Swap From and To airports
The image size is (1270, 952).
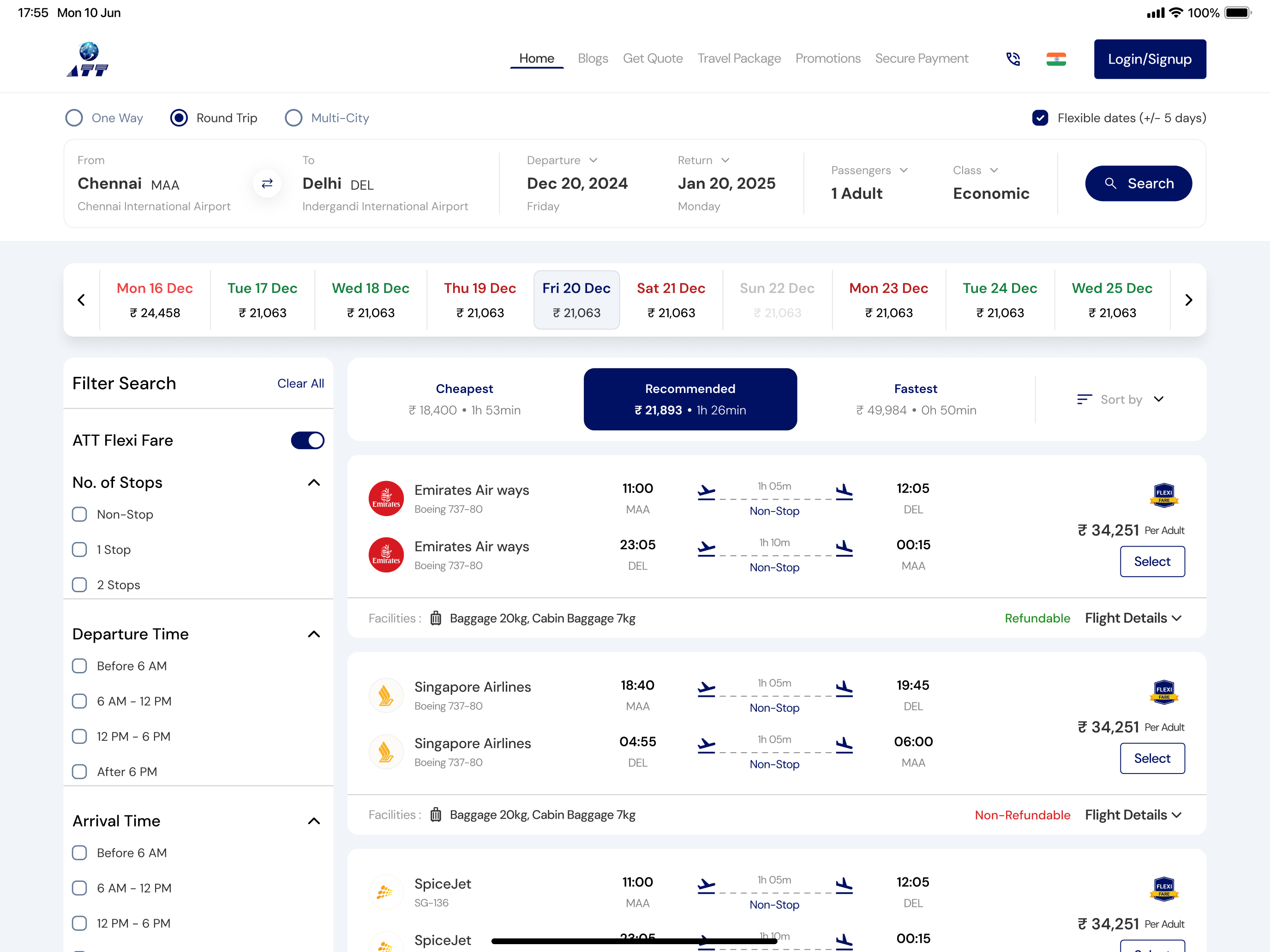tap(267, 184)
